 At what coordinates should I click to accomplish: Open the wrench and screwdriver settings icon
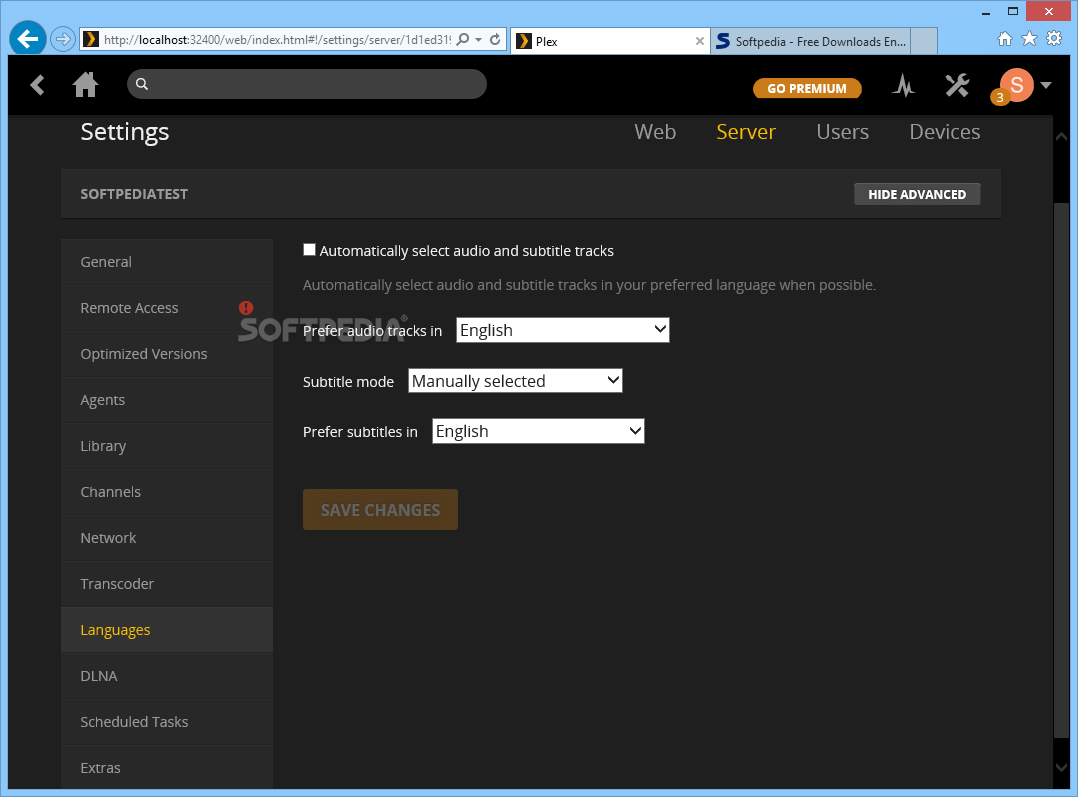(x=956, y=85)
